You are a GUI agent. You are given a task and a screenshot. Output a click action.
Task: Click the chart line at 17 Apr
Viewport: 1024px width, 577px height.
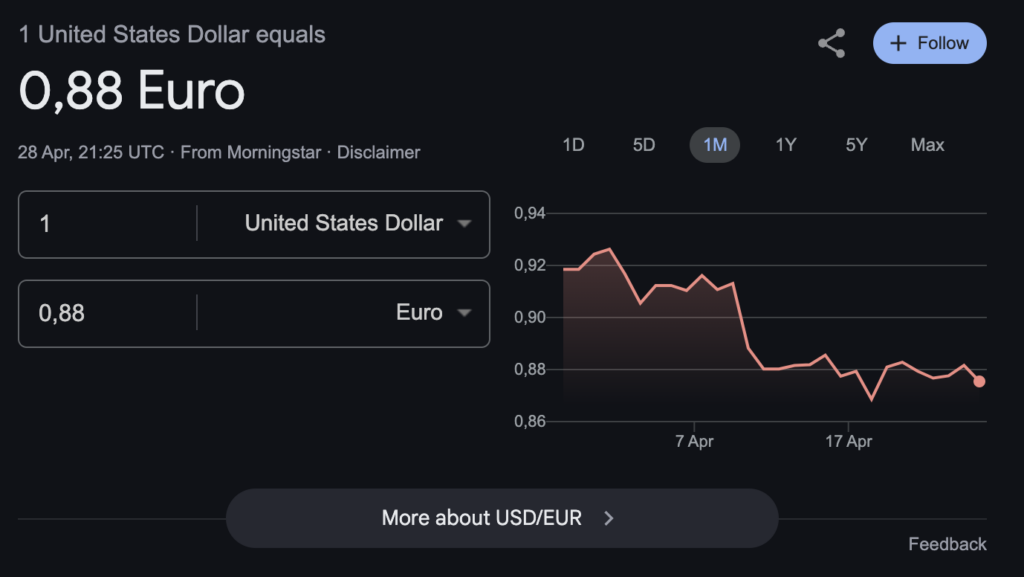pos(848,373)
